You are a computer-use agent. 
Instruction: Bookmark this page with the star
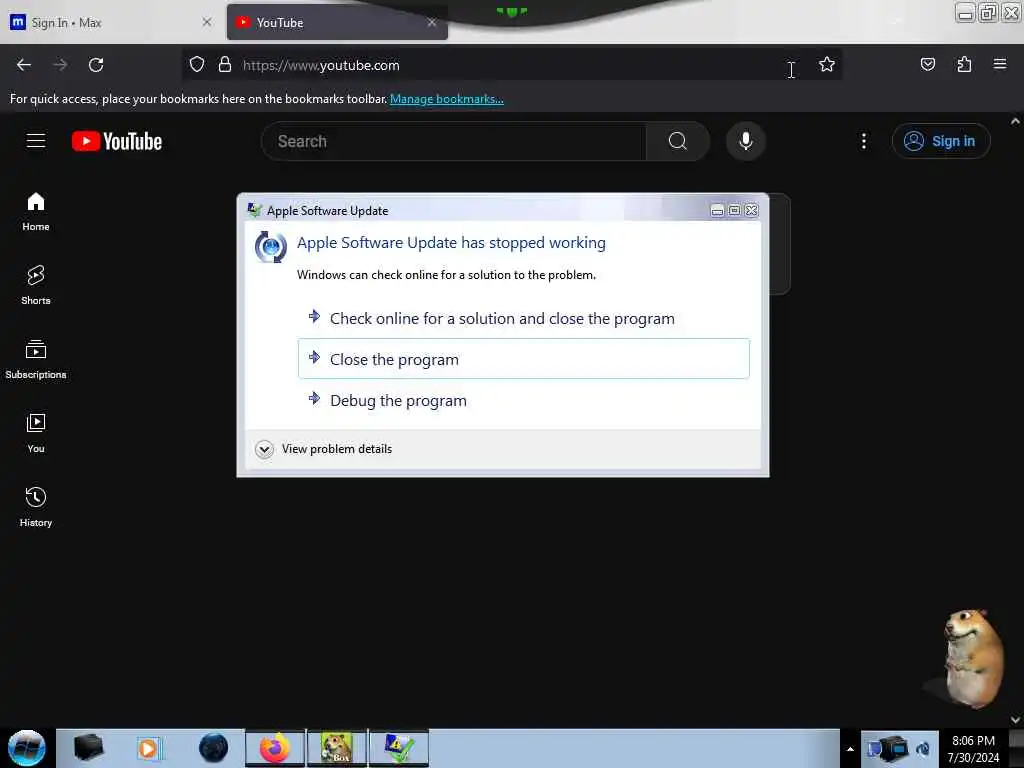826,65
